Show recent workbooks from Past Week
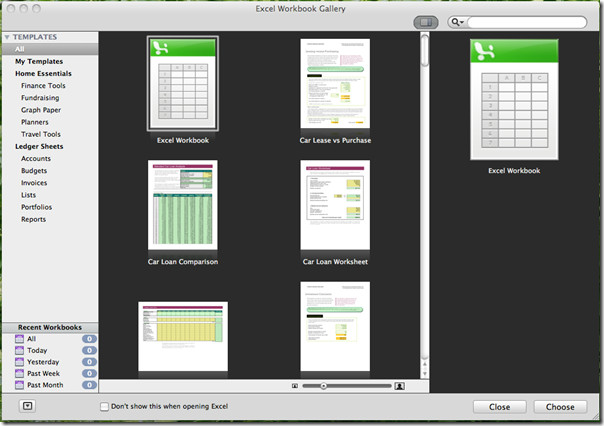Viewport: 604px width, 426px height. 43,374
